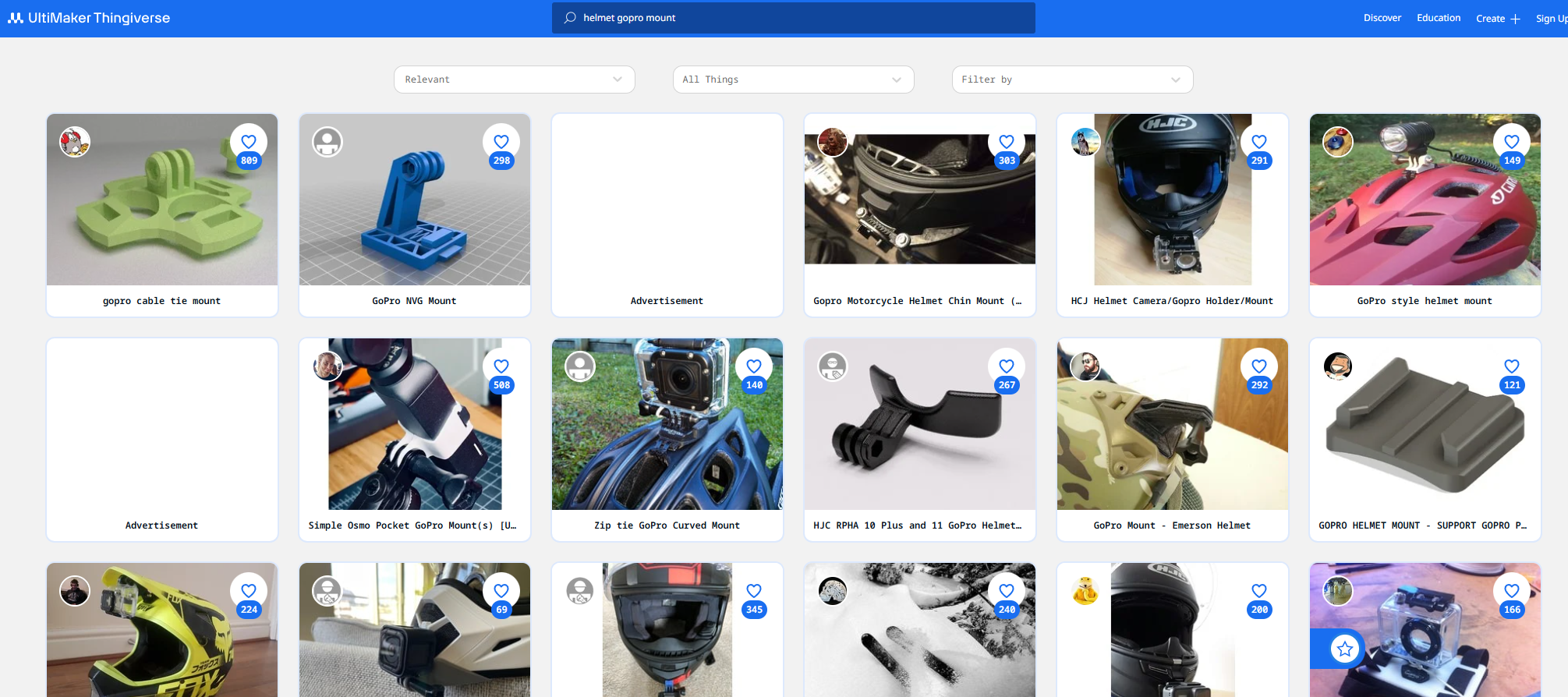Open creator avatar on GoPro Mount - Emerson Helmet
Screen dimensions: 1568x697
click(1085, 366)
